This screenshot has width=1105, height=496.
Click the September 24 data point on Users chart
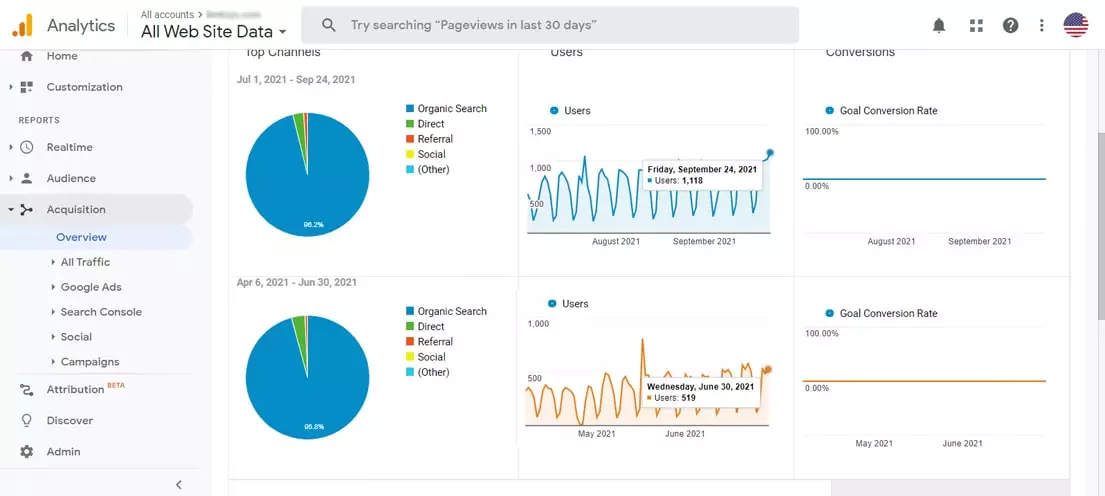(x=769, y=153)
